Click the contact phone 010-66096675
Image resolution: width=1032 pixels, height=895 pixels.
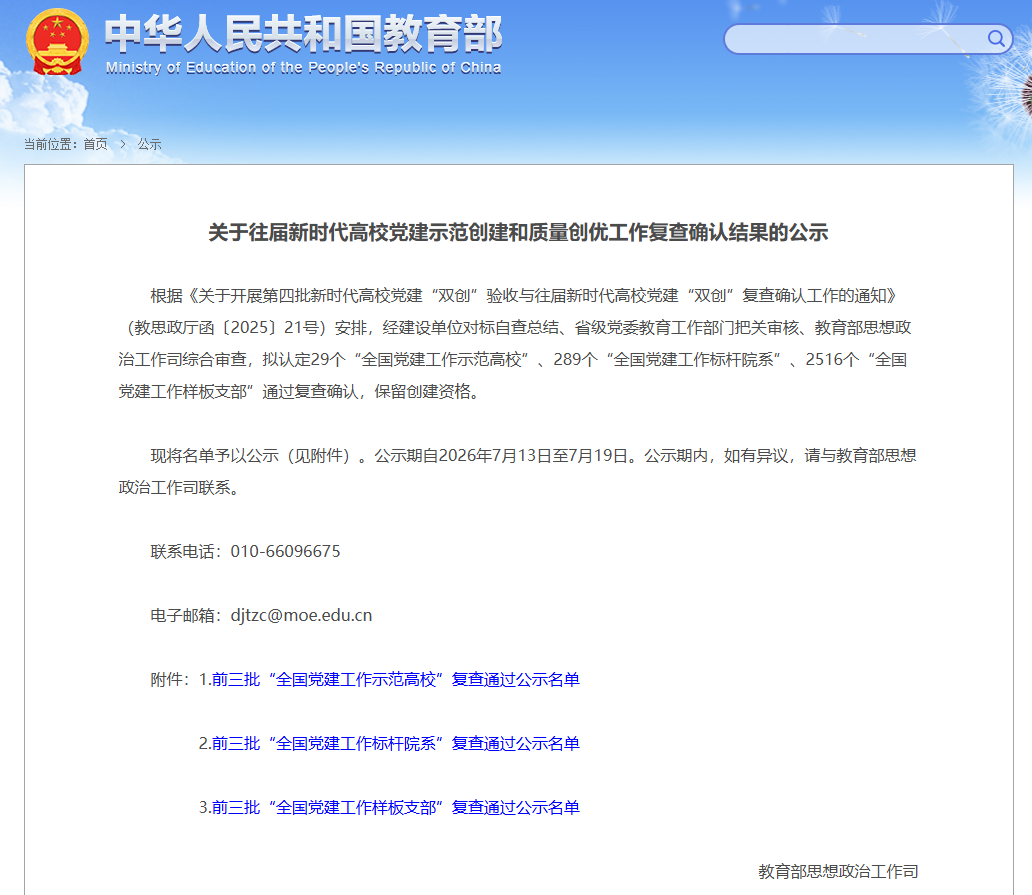(285, 551)
